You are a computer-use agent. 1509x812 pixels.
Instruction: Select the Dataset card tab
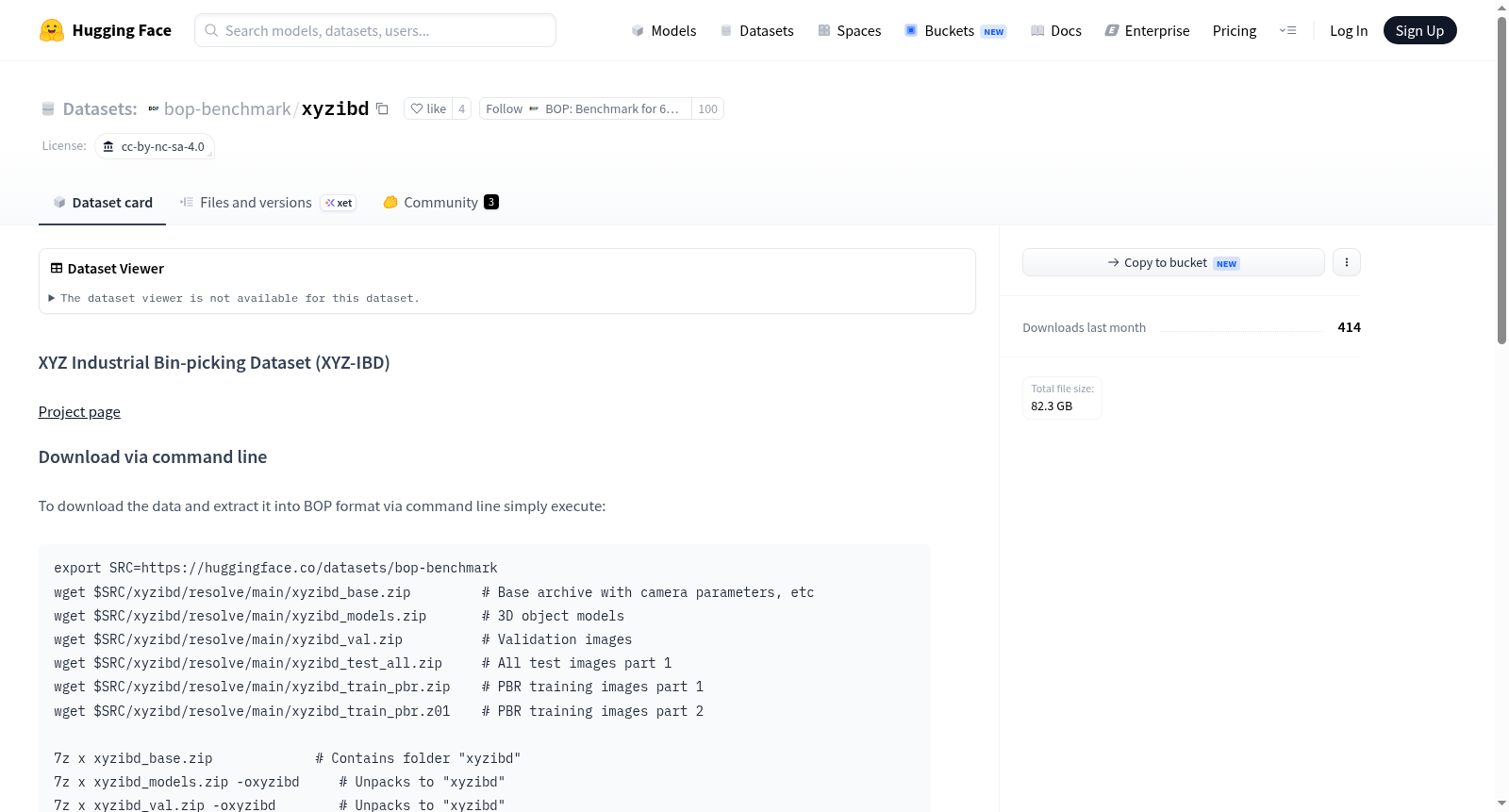[x=102, y=203]
